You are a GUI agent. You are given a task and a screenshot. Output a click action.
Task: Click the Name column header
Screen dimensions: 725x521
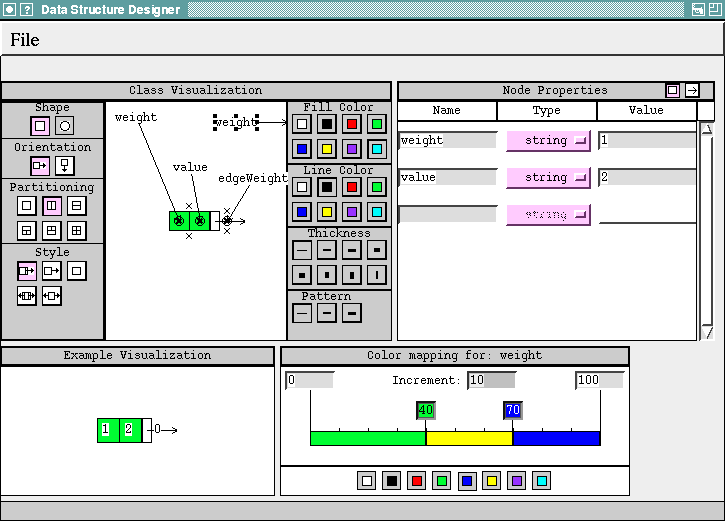click(x=447, y=111)
